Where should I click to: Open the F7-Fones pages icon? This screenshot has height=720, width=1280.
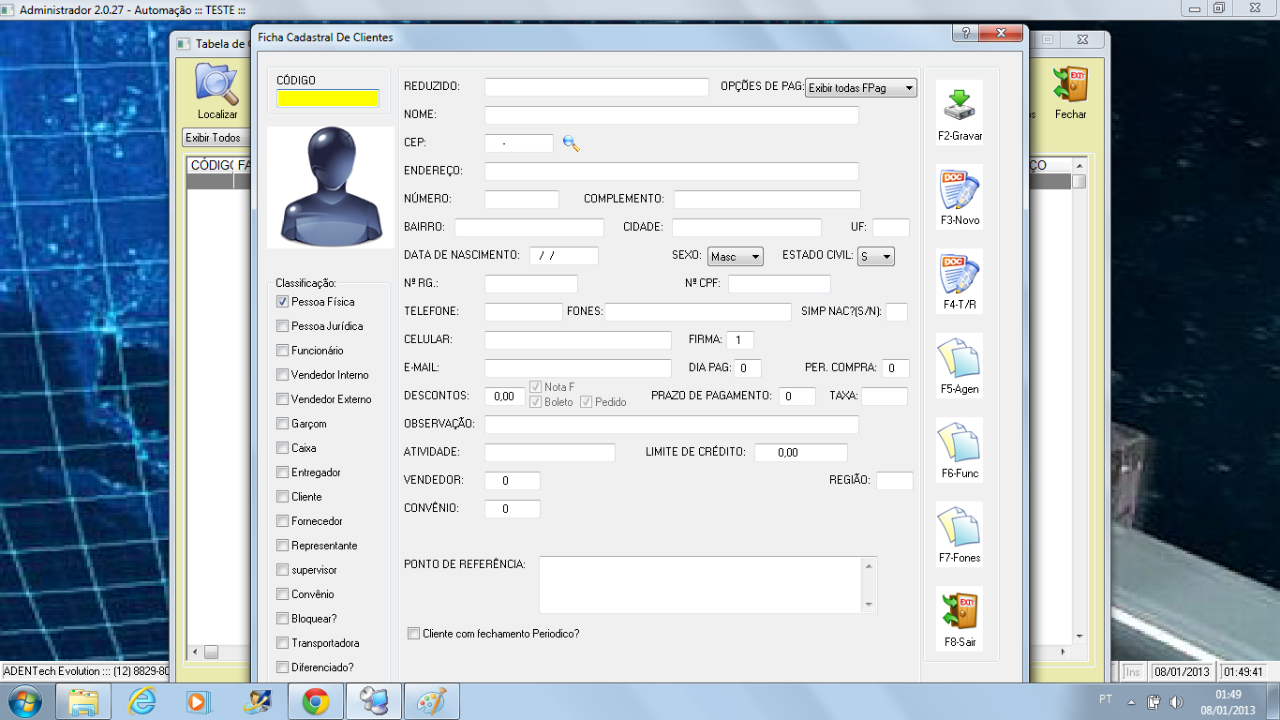click(x=959, y=527)
